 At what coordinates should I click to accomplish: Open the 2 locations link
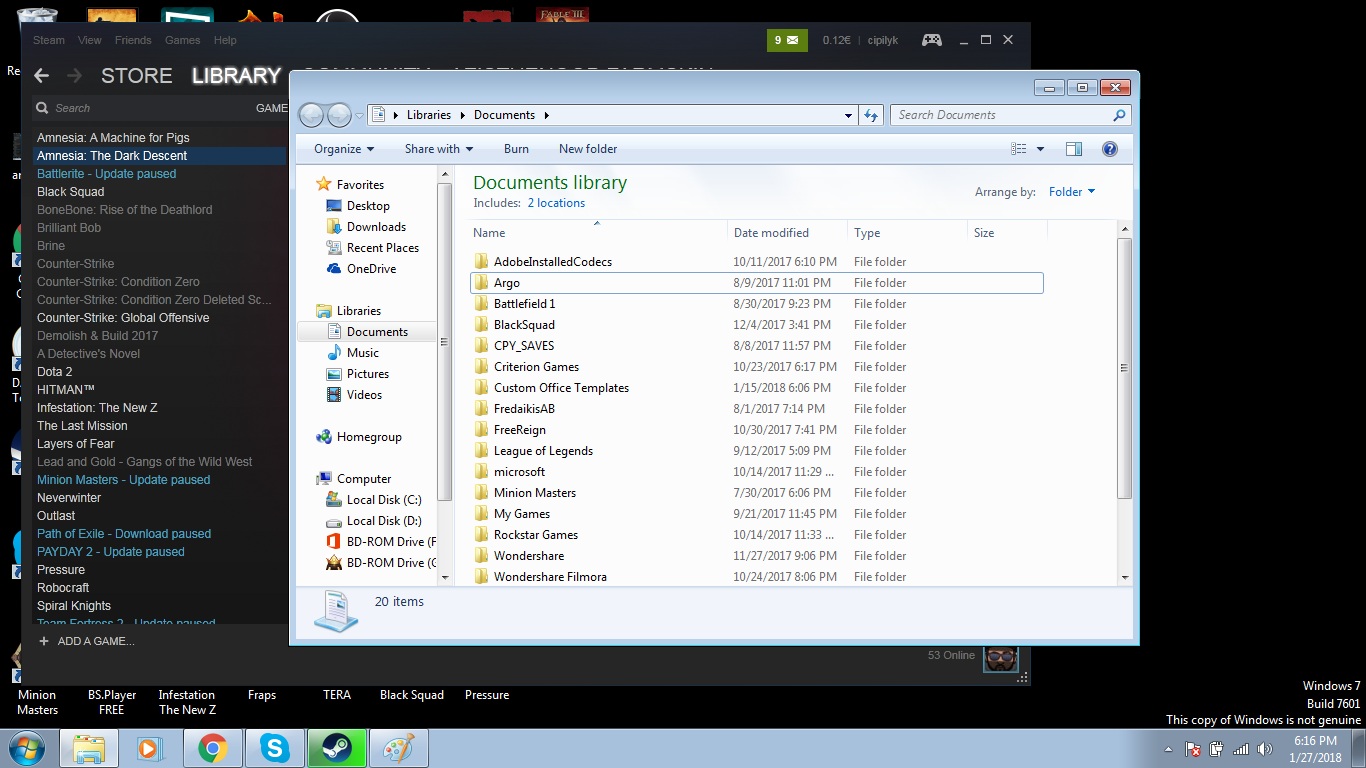pos(556,203)
